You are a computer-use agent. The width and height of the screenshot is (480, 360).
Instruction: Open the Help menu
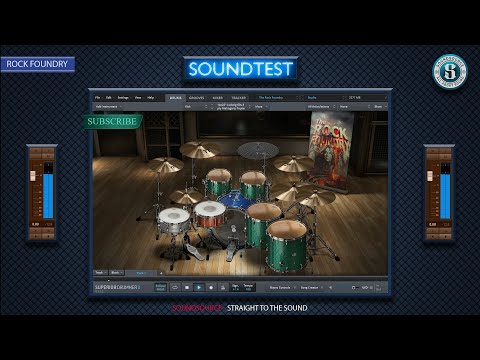[x=151, y=98]
